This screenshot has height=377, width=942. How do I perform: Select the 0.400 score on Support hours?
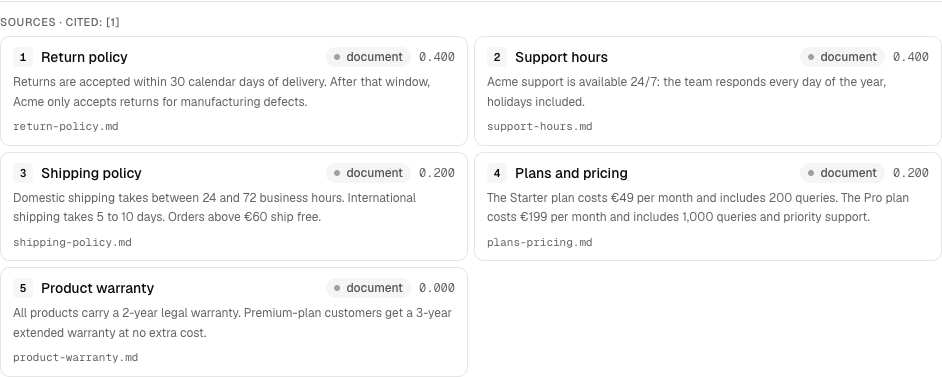(911, 57)
